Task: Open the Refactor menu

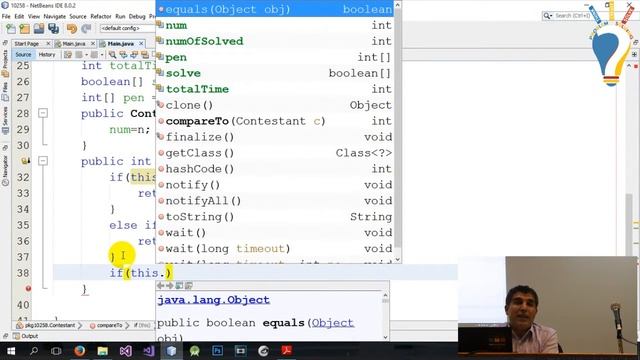Action: 101,16
